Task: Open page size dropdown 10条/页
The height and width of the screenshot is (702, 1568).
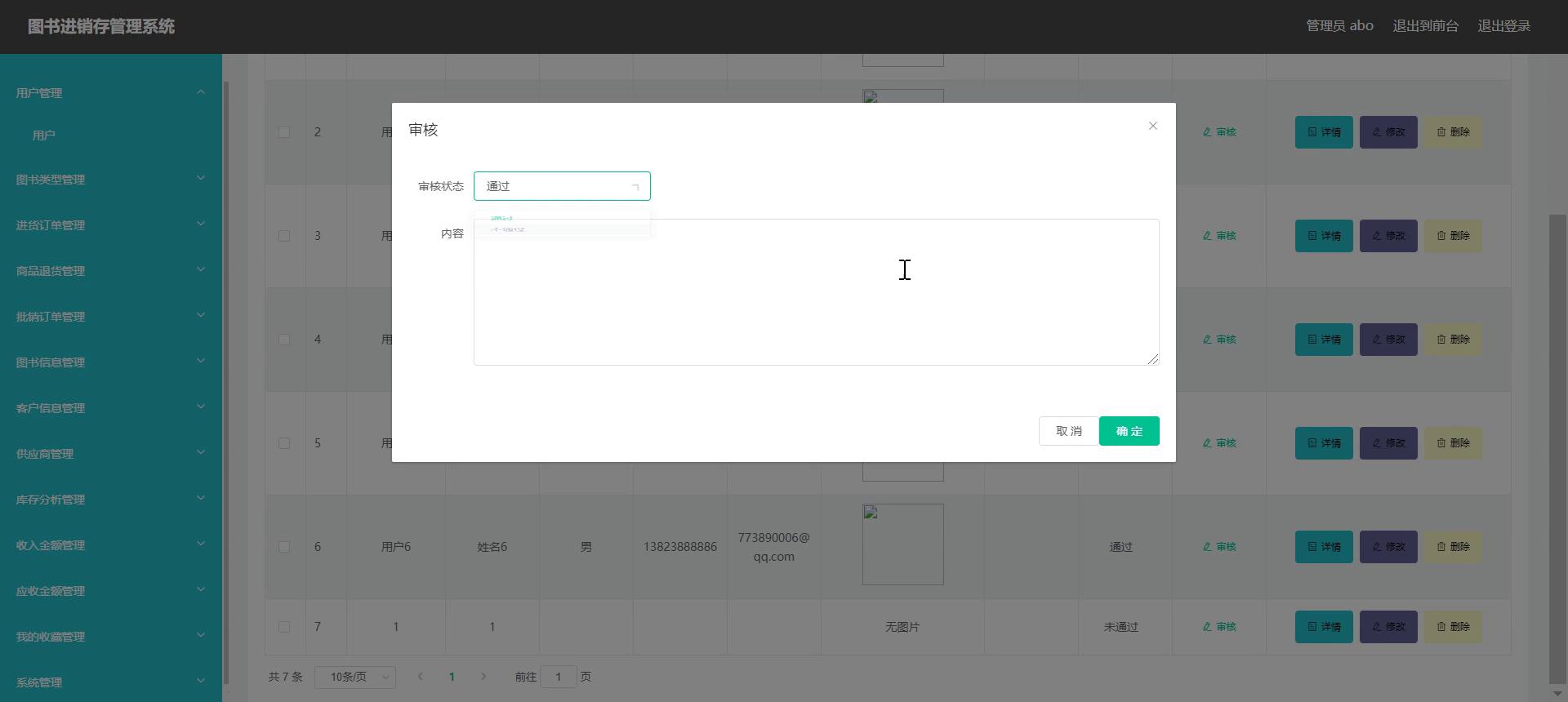Action: 355,677
